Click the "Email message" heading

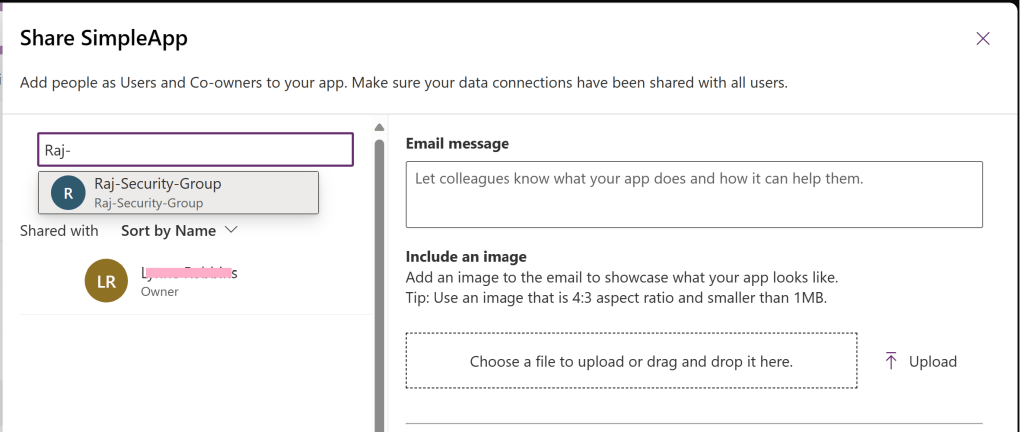(457, 144)
